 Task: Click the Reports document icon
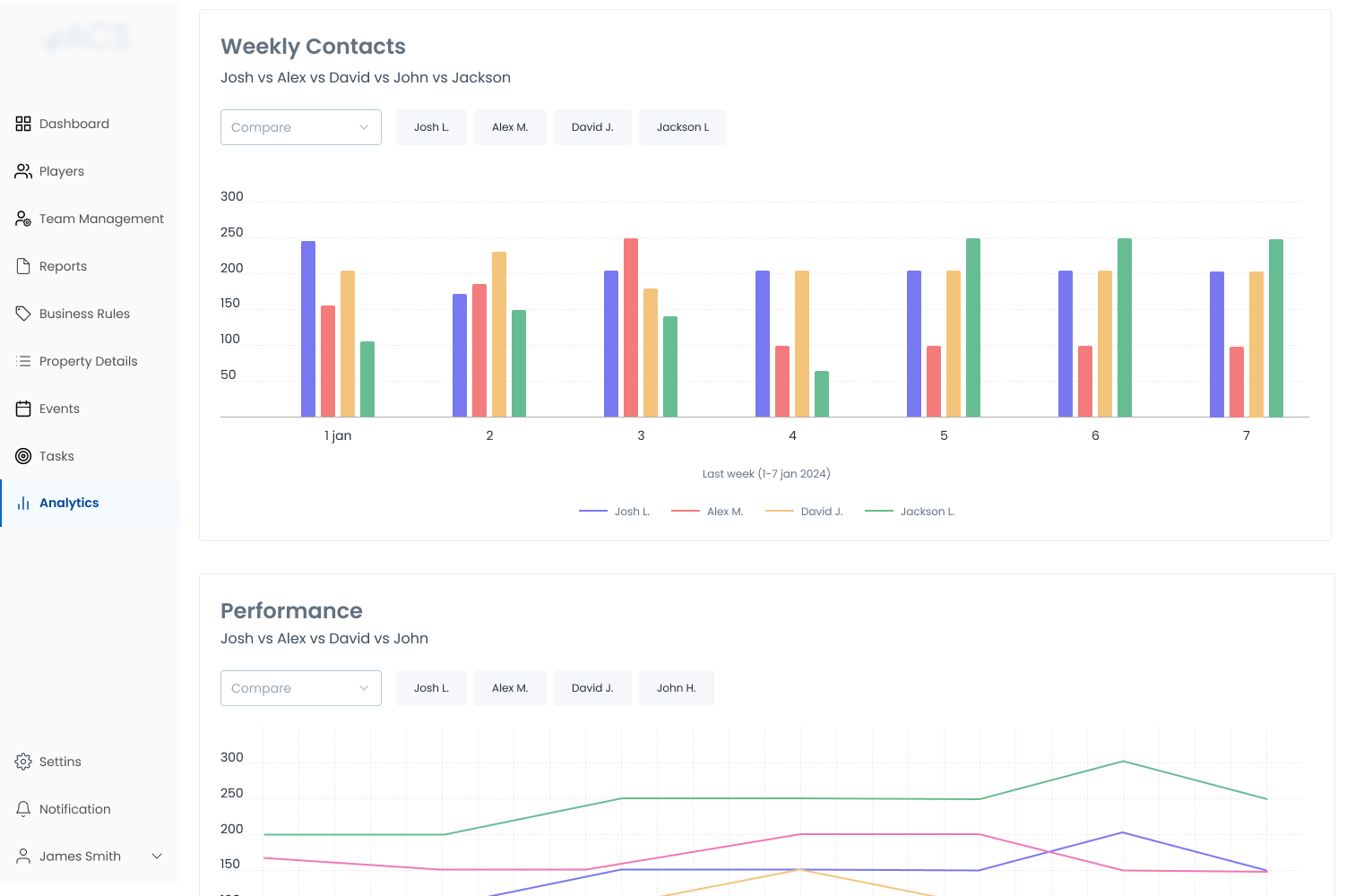[23, 266]
